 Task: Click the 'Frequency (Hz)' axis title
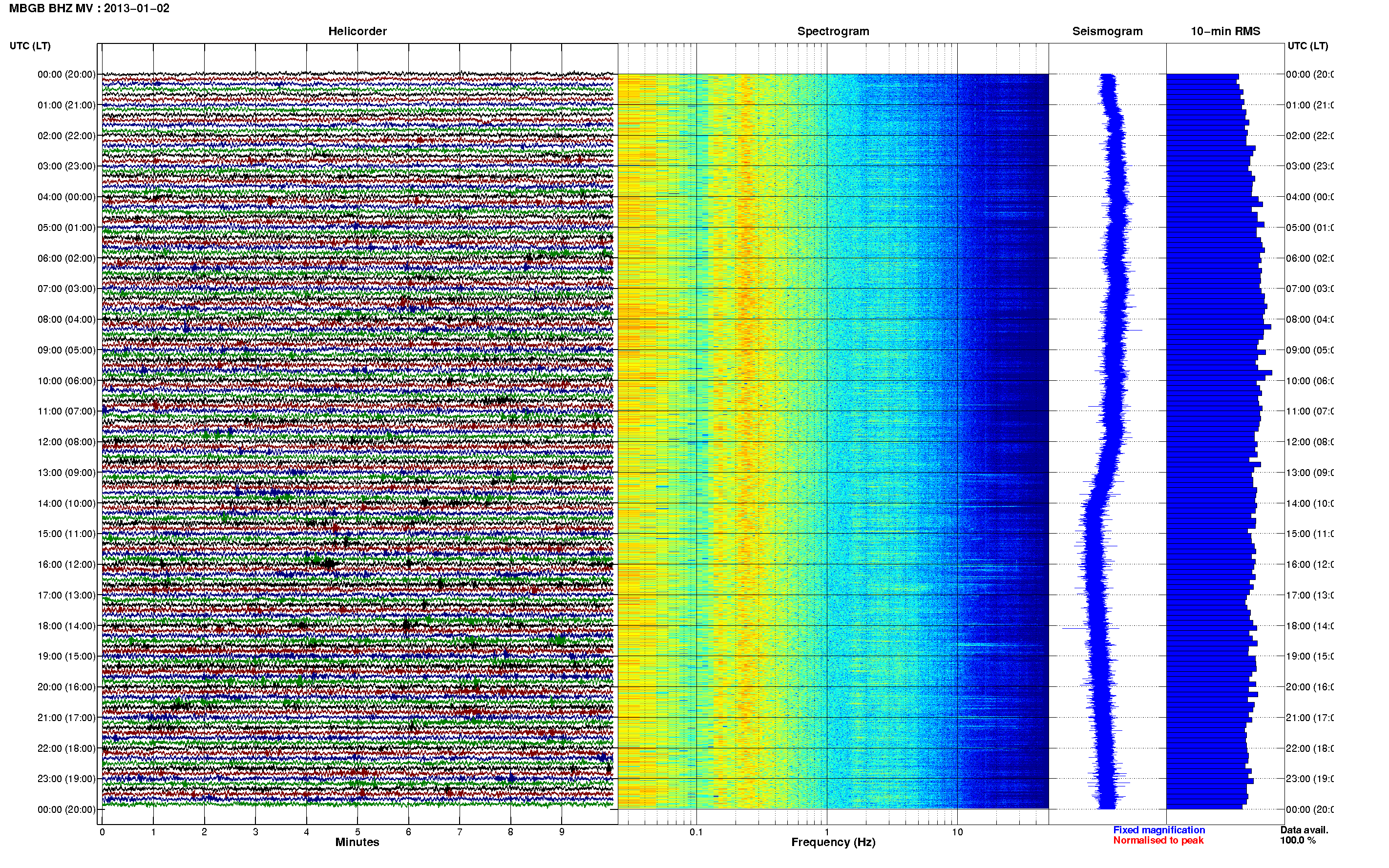tap(833, 843)
